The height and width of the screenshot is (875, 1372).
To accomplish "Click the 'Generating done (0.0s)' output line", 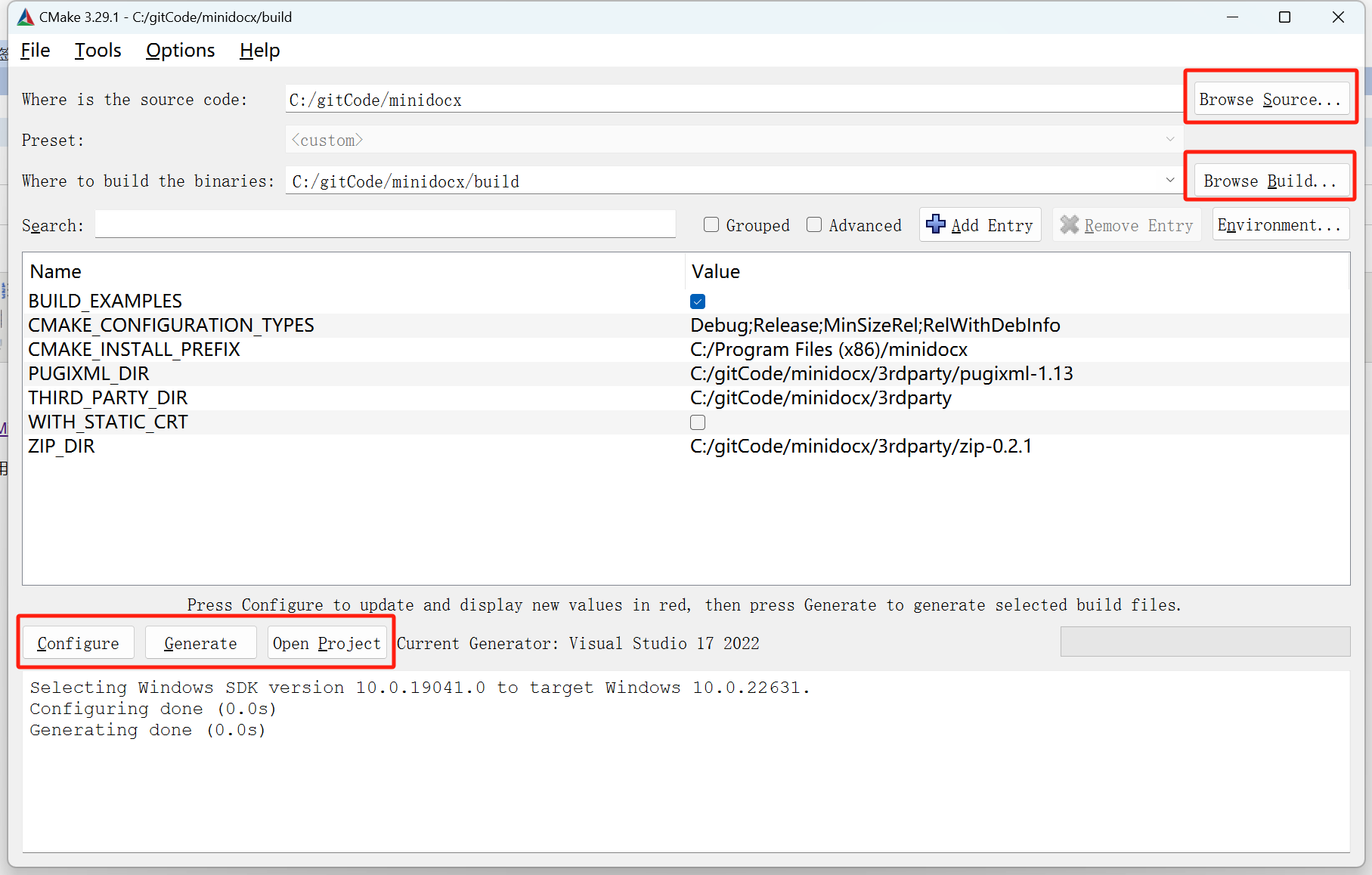I will pyautogui.click(x=148, y=730).
